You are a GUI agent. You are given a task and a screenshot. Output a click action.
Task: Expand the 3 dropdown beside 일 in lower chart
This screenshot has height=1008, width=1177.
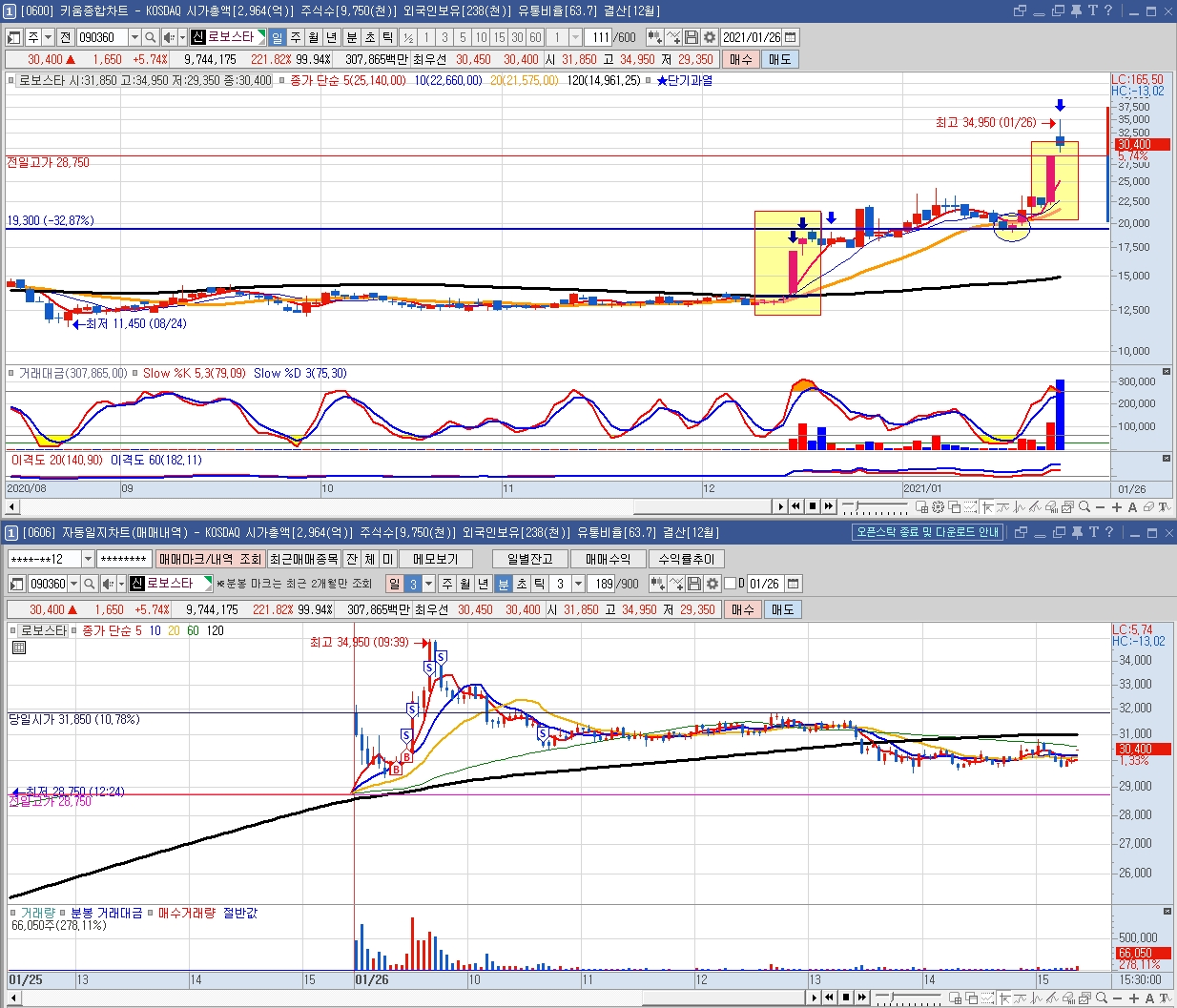(x=428, y=584)
